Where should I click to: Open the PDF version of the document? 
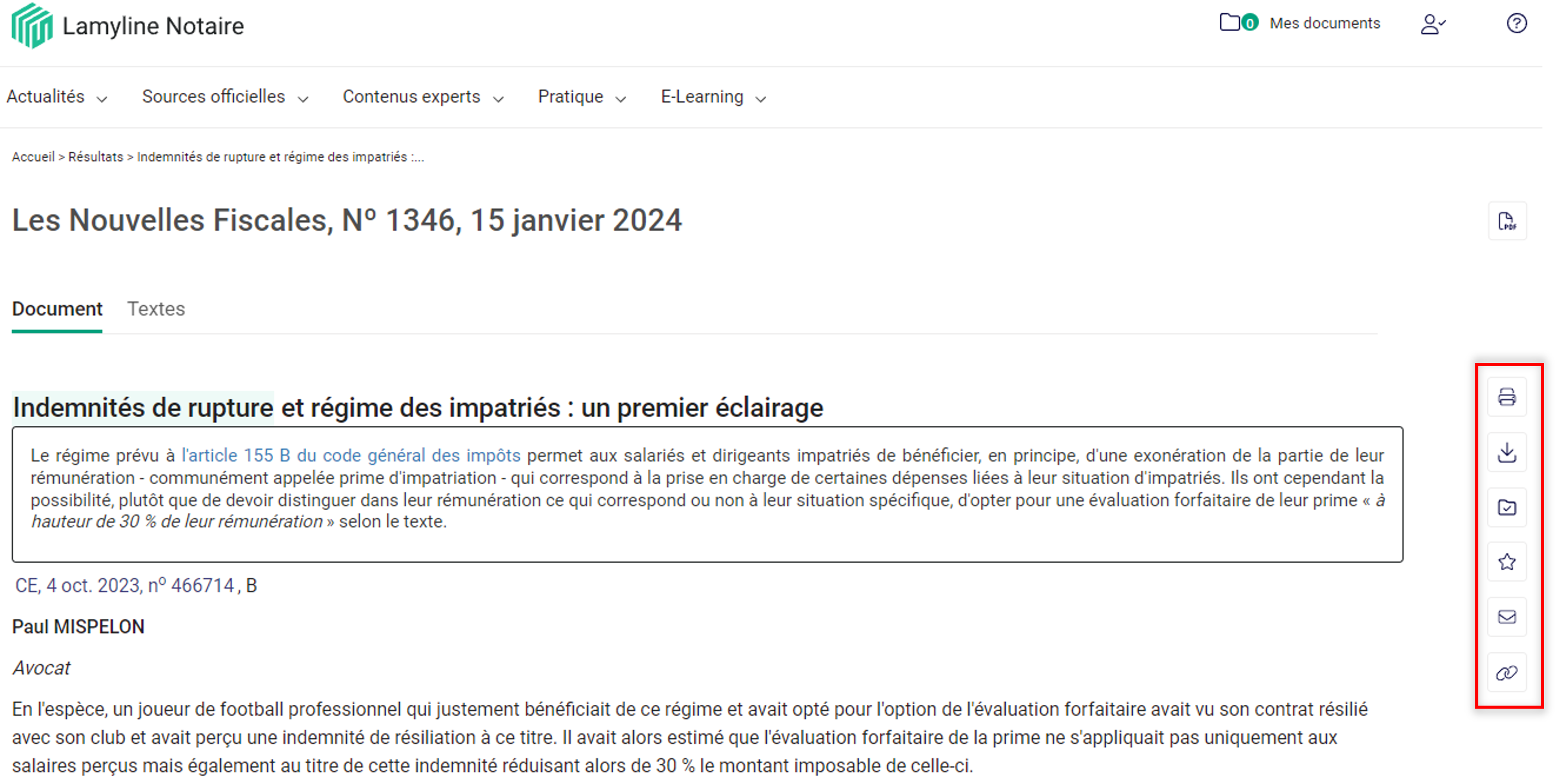tap(1507, 221)
